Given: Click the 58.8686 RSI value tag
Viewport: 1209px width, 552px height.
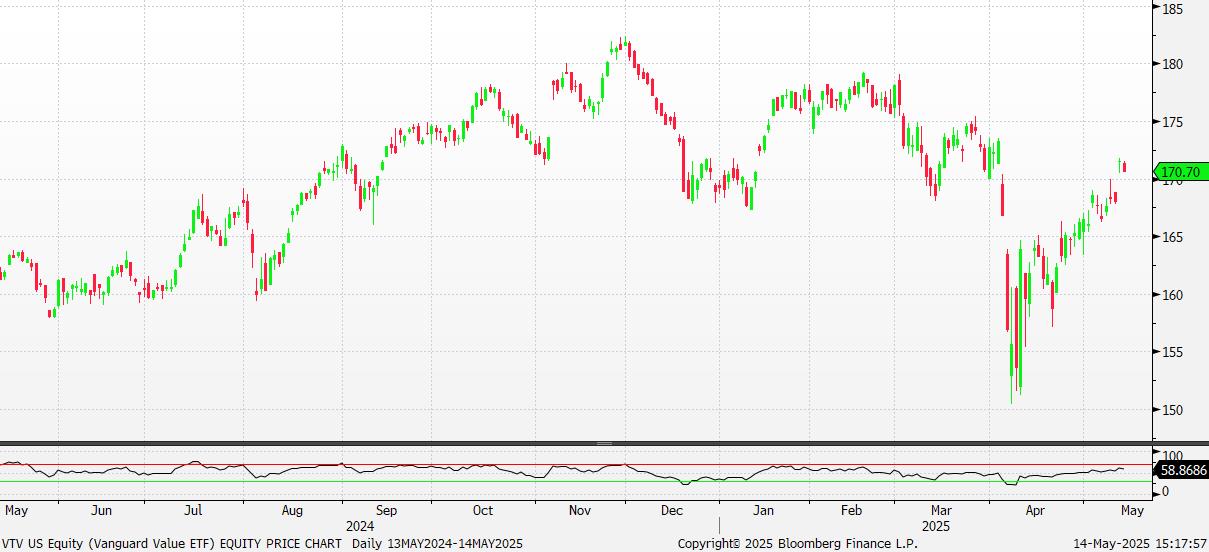Looking at the screenshot, I should click(x=1180, y=468).
